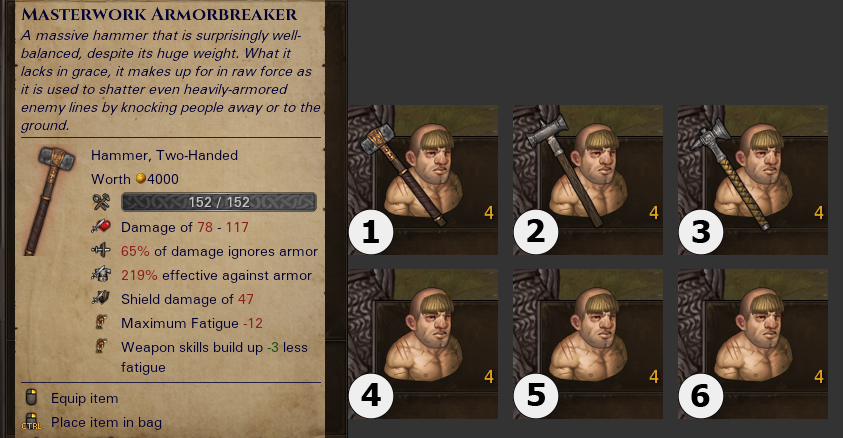Click the Maximum Fatigue icon

[x=101, y=322]
